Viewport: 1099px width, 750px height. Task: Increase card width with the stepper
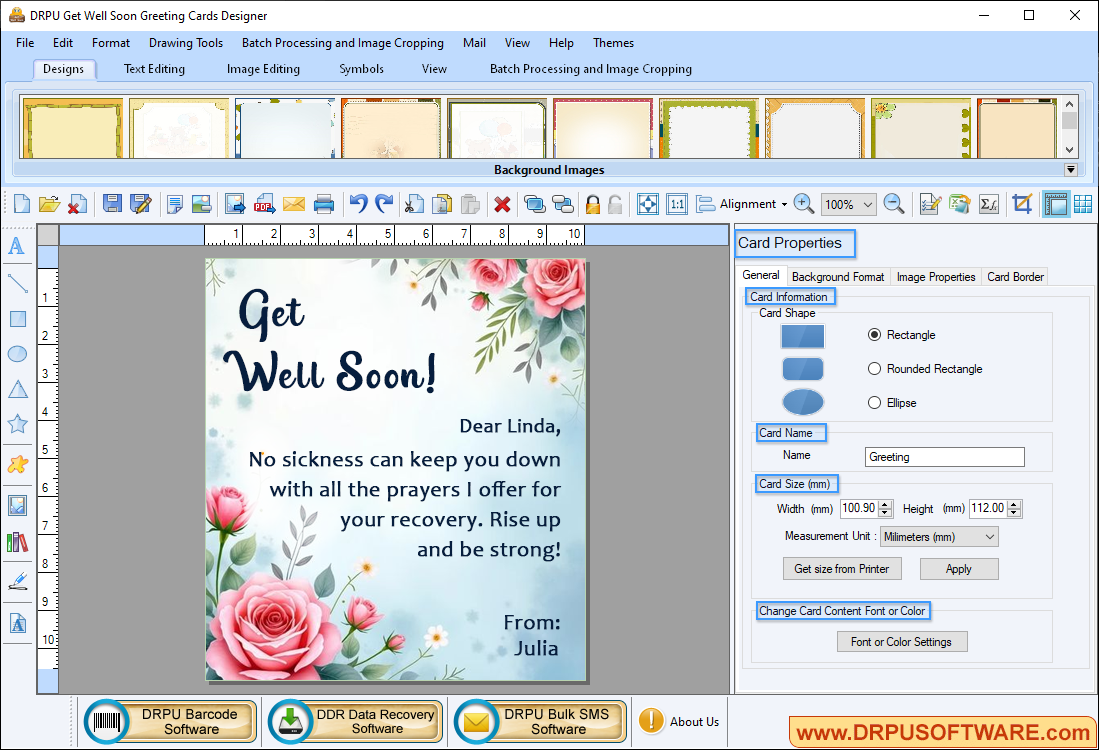pyautogui.click(x=885, y=504)
